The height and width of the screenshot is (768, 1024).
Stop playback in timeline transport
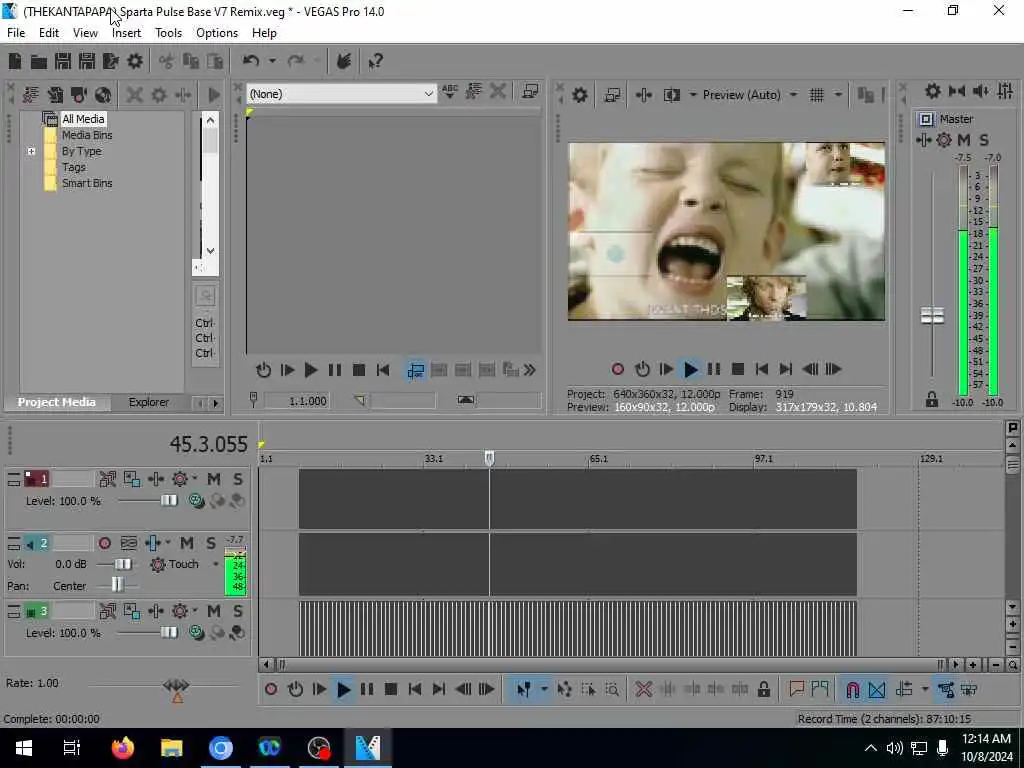pyautogui.click(x=391, y=690)
